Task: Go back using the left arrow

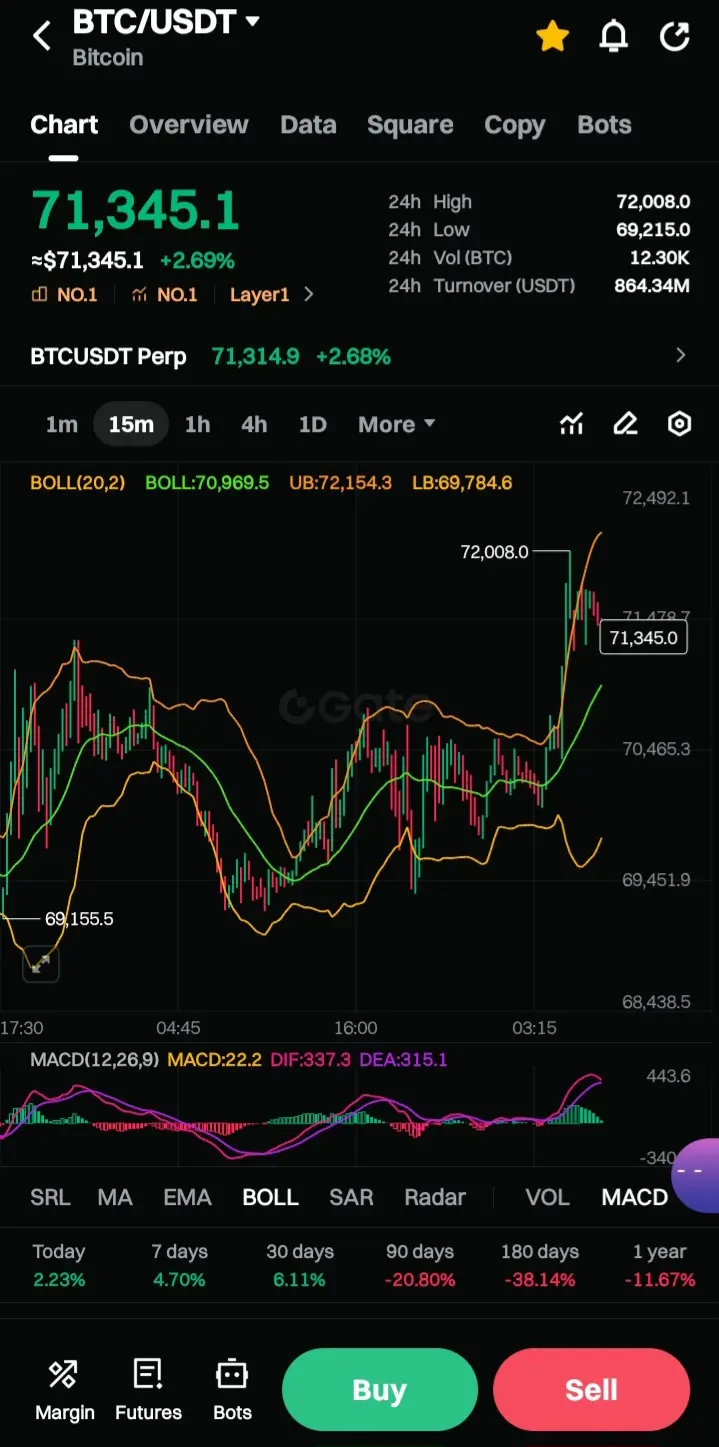Action: click(x=41, y=37)
